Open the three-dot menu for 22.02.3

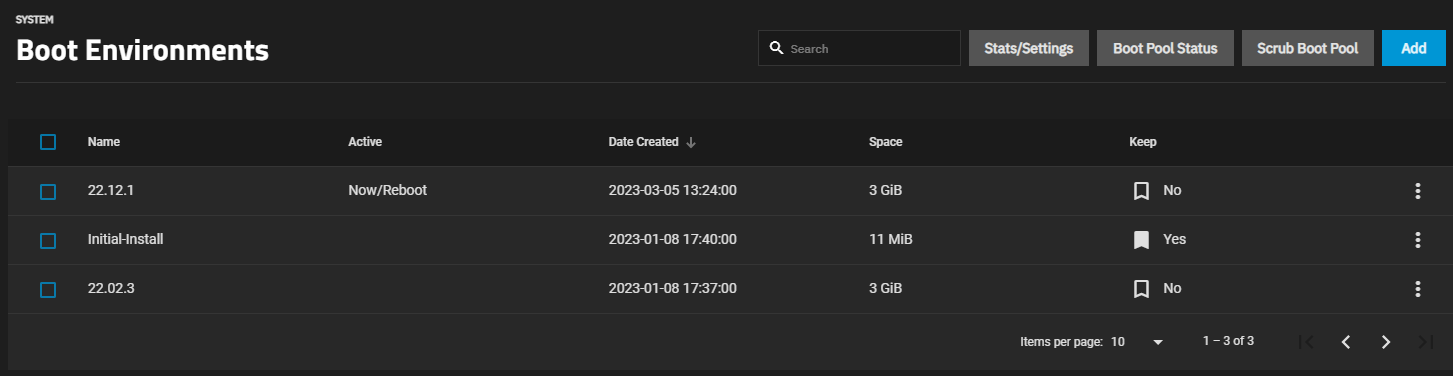[x=1417, y=289]
